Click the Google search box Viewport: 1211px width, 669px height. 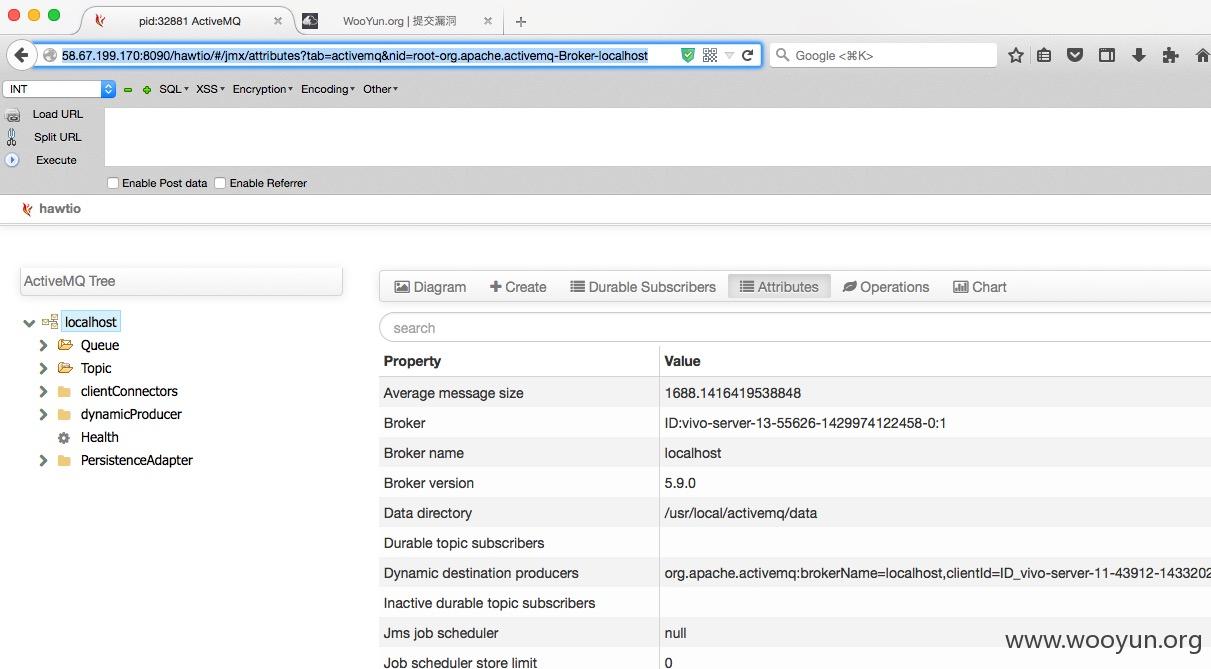tap(883, 55)
